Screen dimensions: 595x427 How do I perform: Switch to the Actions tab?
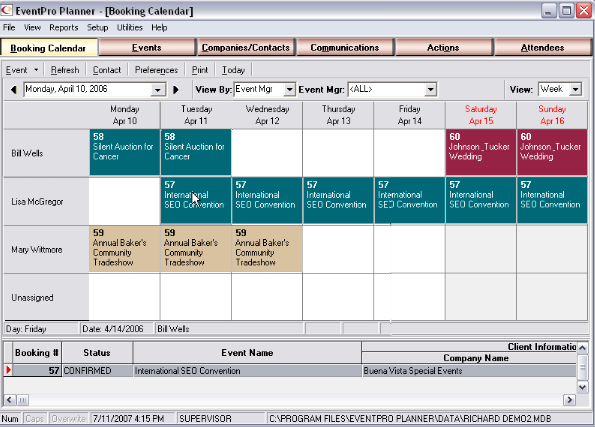[443, 47]
